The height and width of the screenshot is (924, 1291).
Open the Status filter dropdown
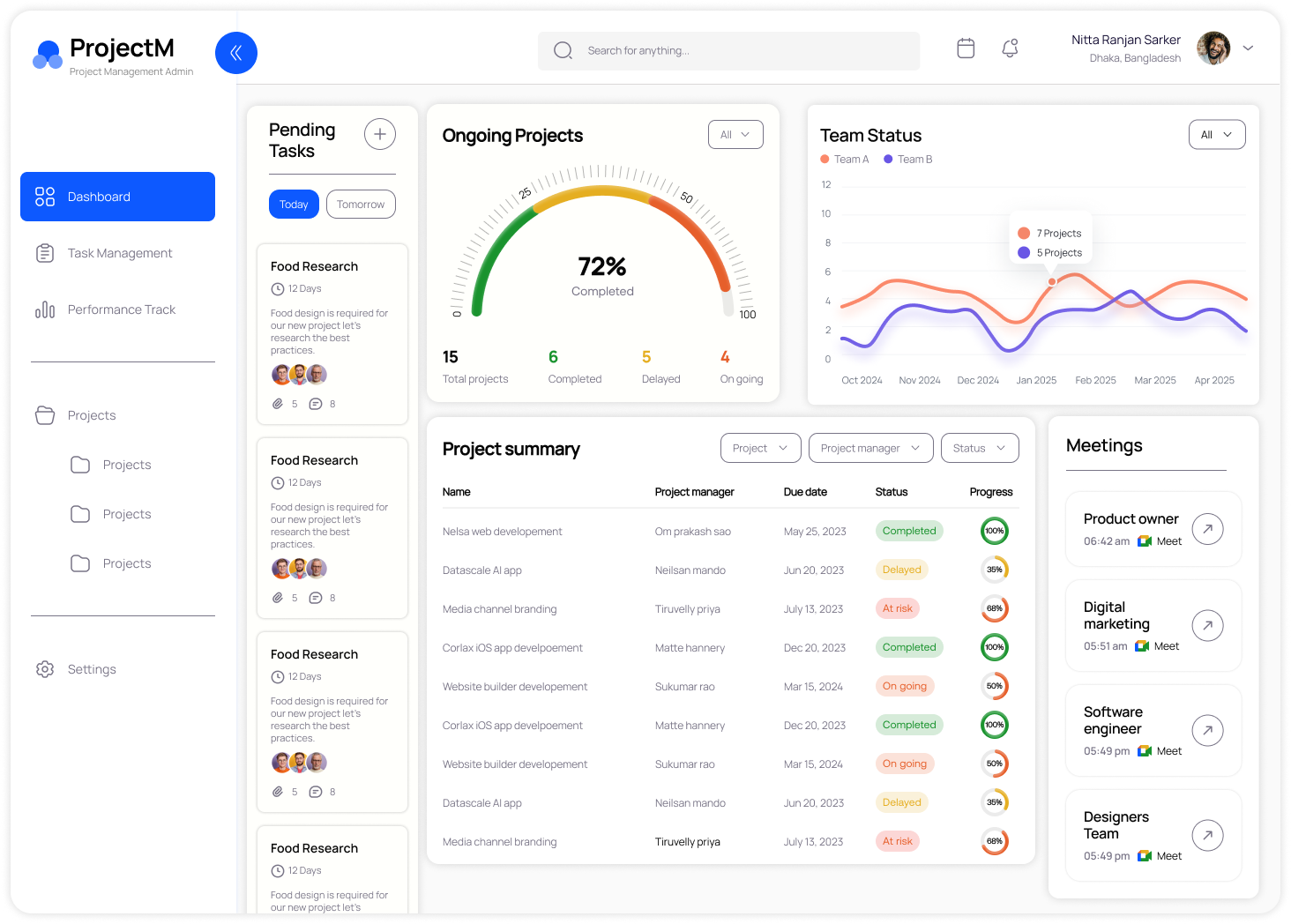(x=979, y=448)
